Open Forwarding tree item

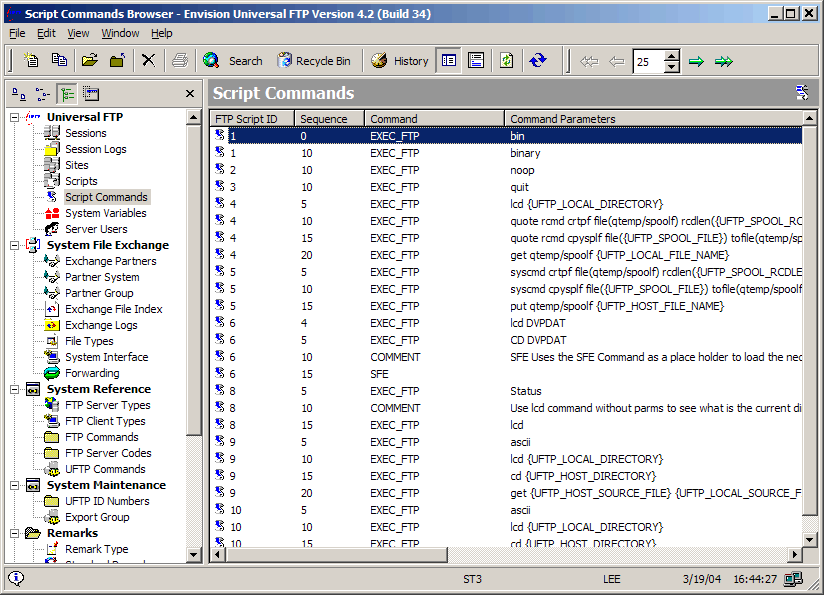click(x=92, y=373)
